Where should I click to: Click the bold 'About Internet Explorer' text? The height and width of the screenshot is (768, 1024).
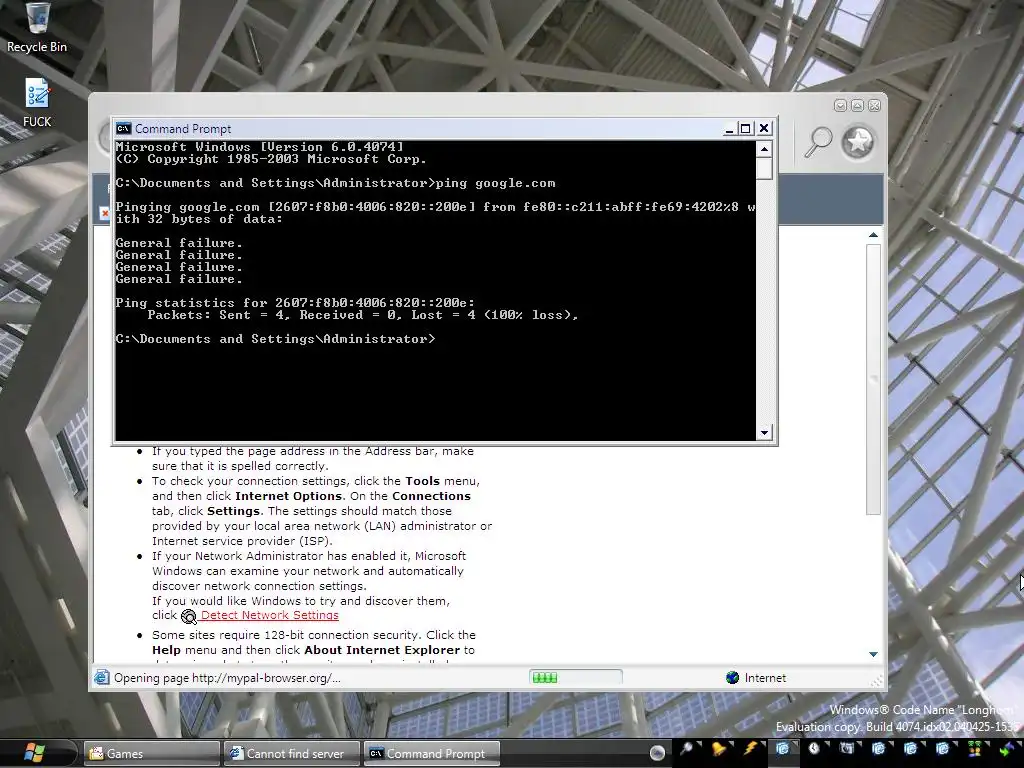[x=382, y=650]
